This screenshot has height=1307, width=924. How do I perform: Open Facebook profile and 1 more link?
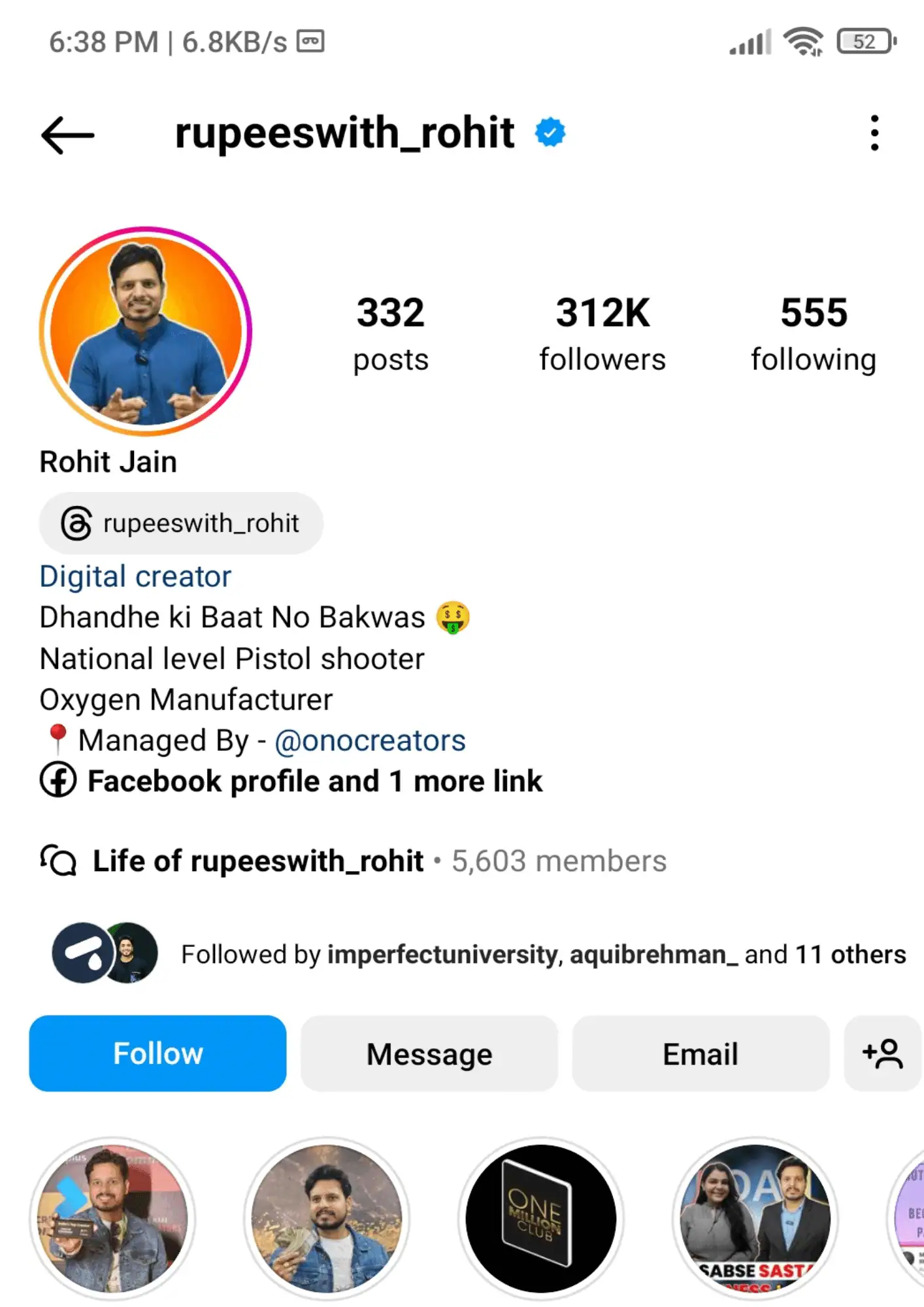pos(315,781)
